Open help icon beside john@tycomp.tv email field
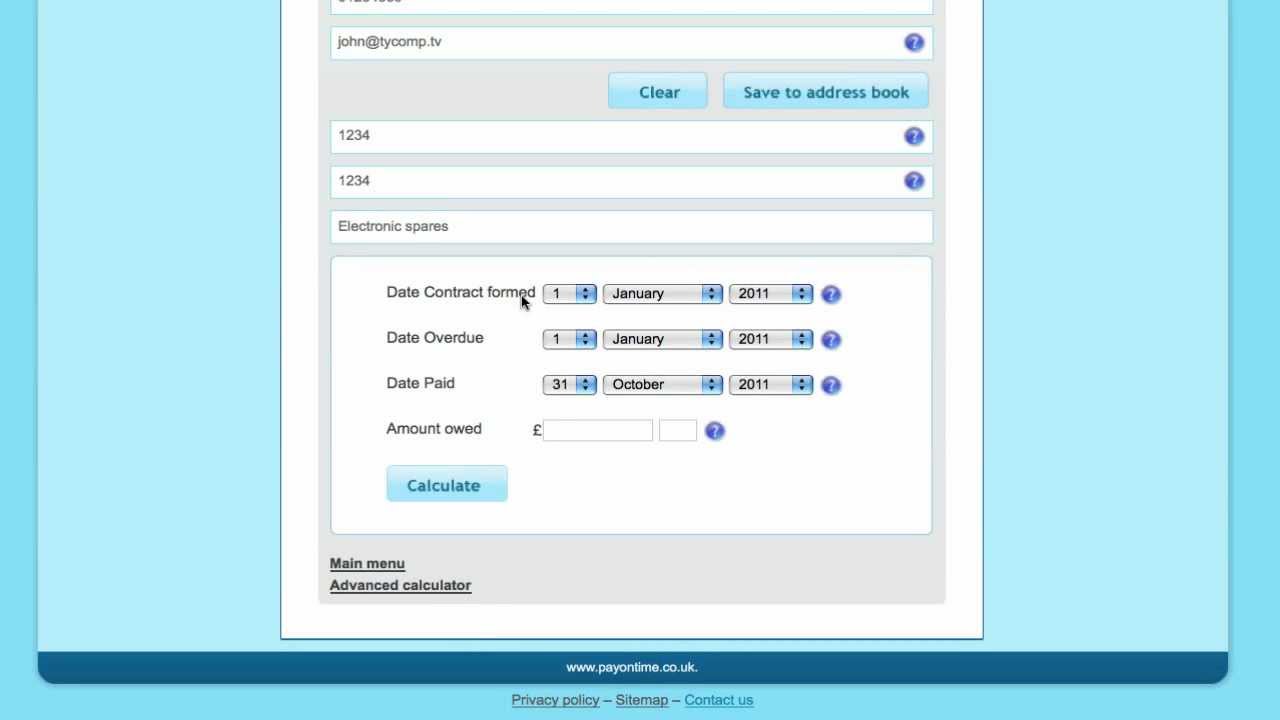Viewport: 1280px width, 720px height. pyautogui.click(x=914, y=42)
